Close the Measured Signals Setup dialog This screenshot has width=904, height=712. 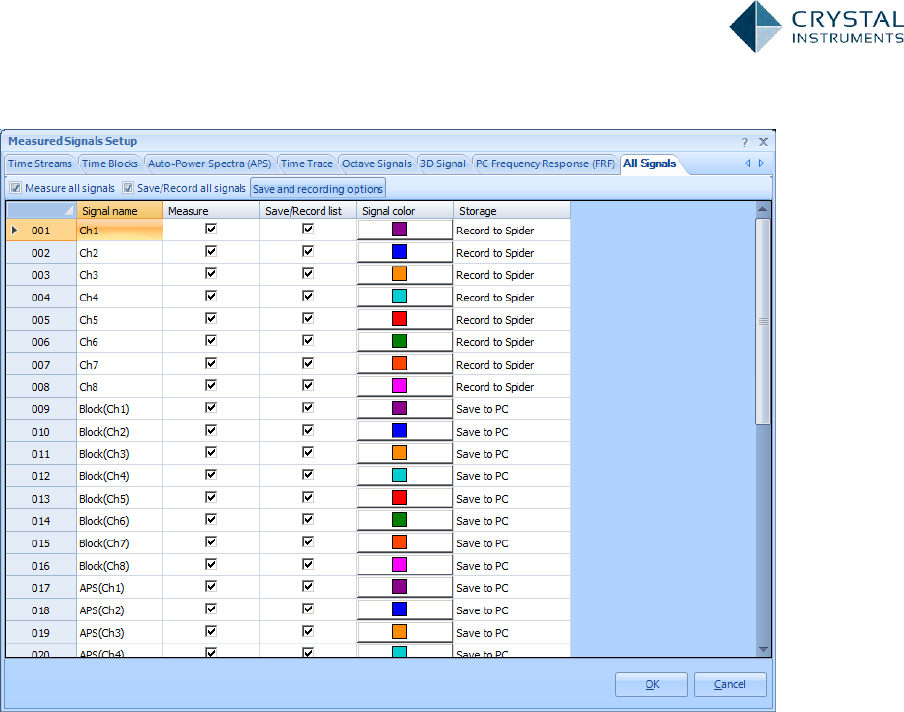tap(763, 142)
